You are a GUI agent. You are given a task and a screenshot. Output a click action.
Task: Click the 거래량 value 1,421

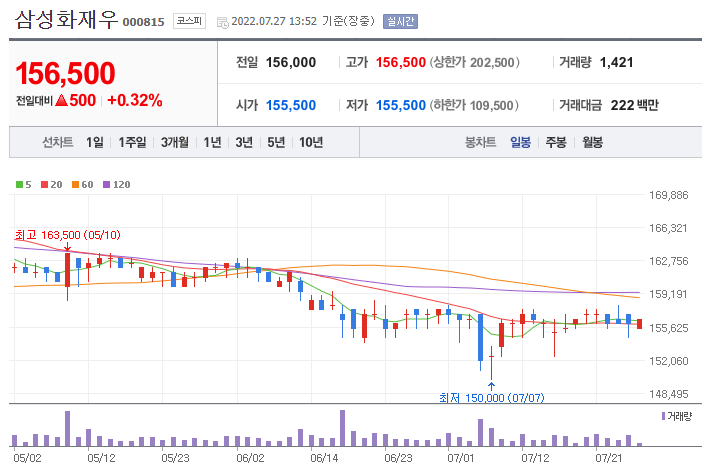[x=616, y=62]
